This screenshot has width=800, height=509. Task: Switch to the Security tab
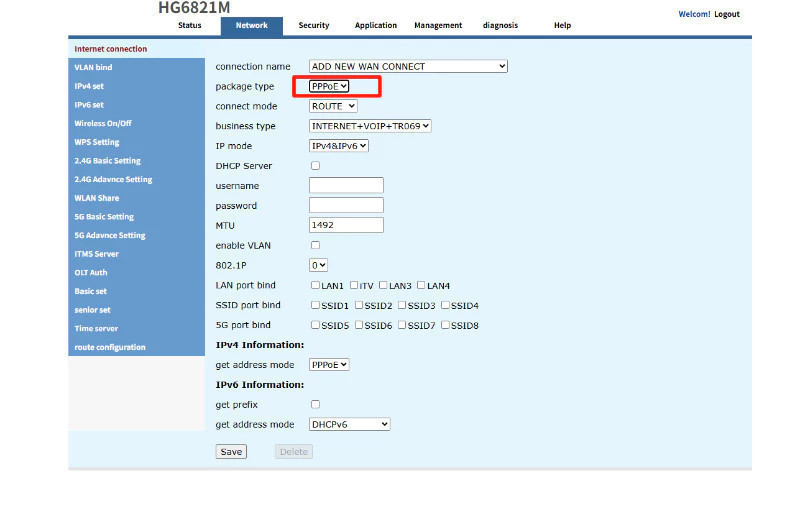coord(314,26)
